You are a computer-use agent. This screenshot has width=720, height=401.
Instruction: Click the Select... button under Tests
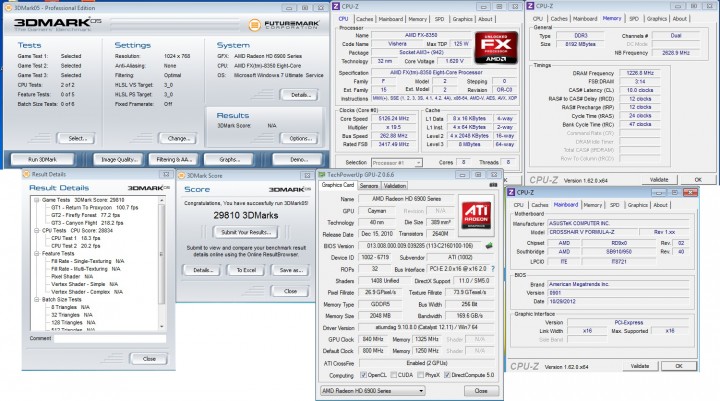click(77, 138)
